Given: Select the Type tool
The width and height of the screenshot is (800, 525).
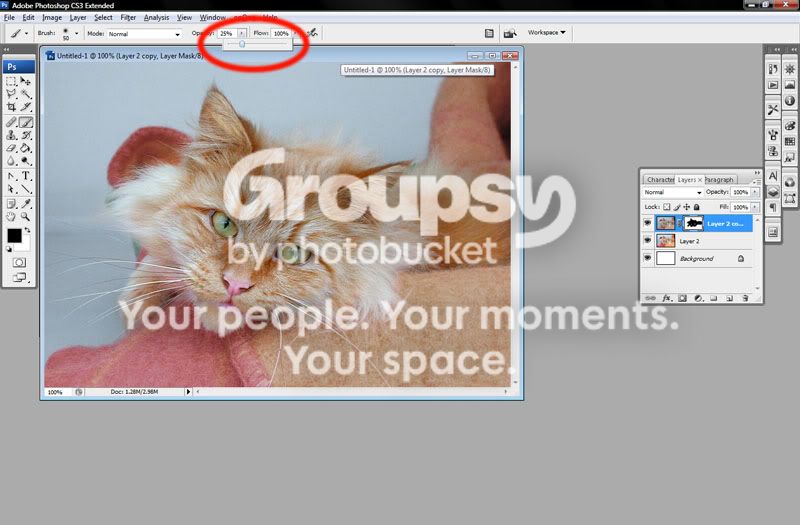Looking at the screenshot, I should (x=26, y=177).
